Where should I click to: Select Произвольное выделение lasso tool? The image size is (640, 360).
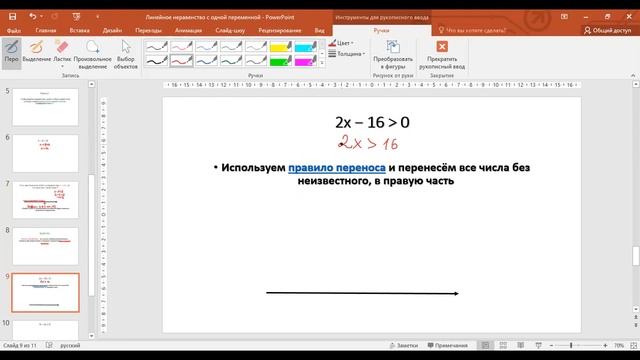[93, 54]
